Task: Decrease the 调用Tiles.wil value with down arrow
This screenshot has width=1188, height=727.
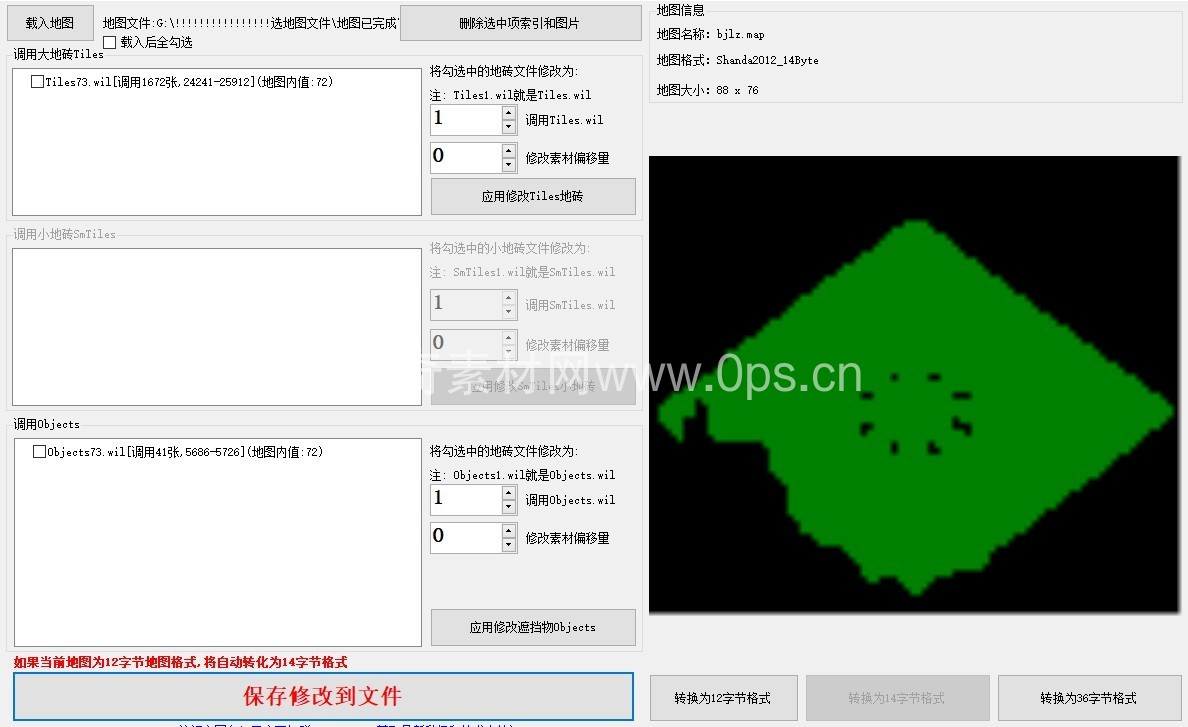Action: [x=509, y=127]
